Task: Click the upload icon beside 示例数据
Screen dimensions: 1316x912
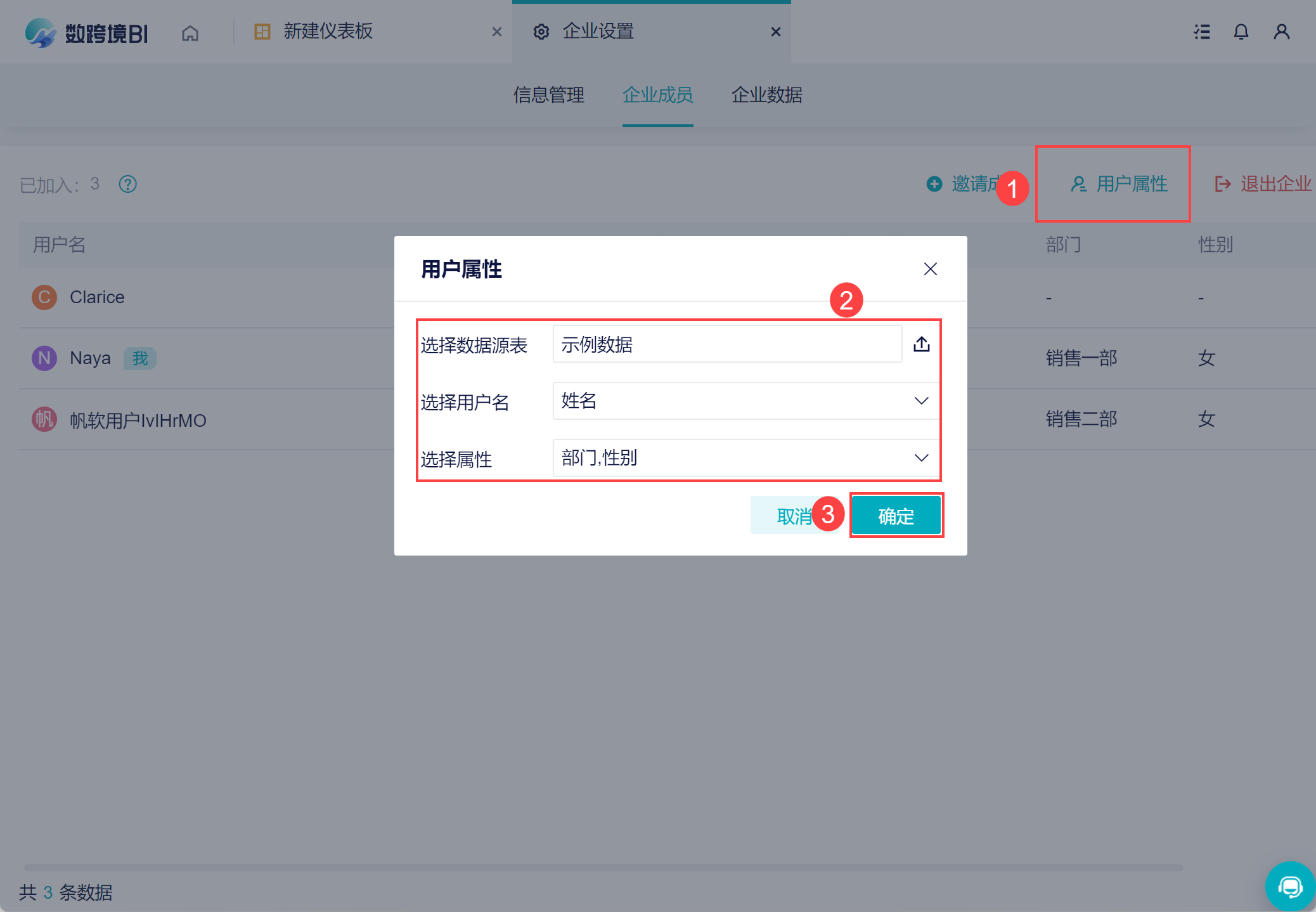Action: pyautogui.click(x=922, y=344)
